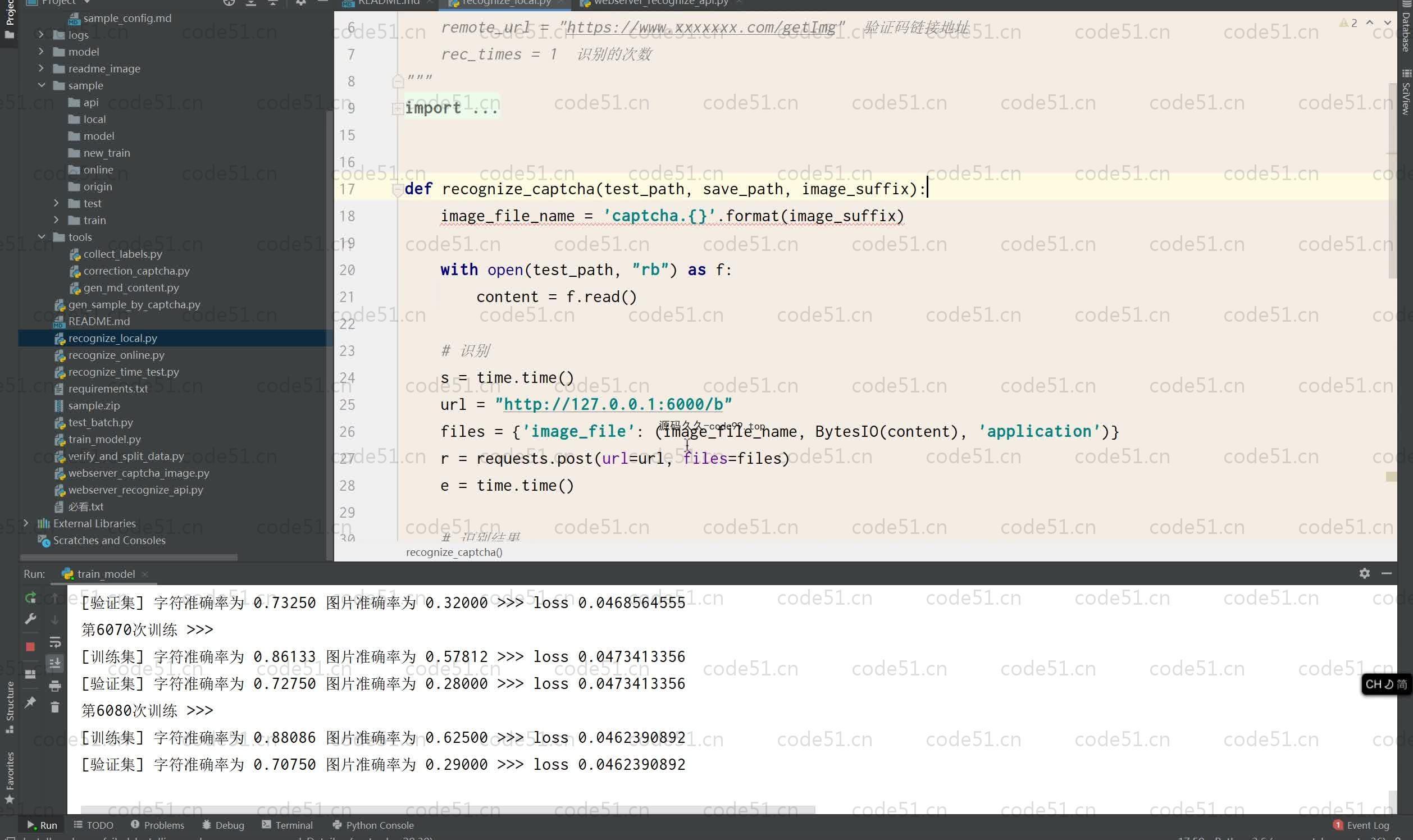1413x840 pixels.
Task: Open the http://127.0.0.1:6000/b URL link
Action: (613, 404)
